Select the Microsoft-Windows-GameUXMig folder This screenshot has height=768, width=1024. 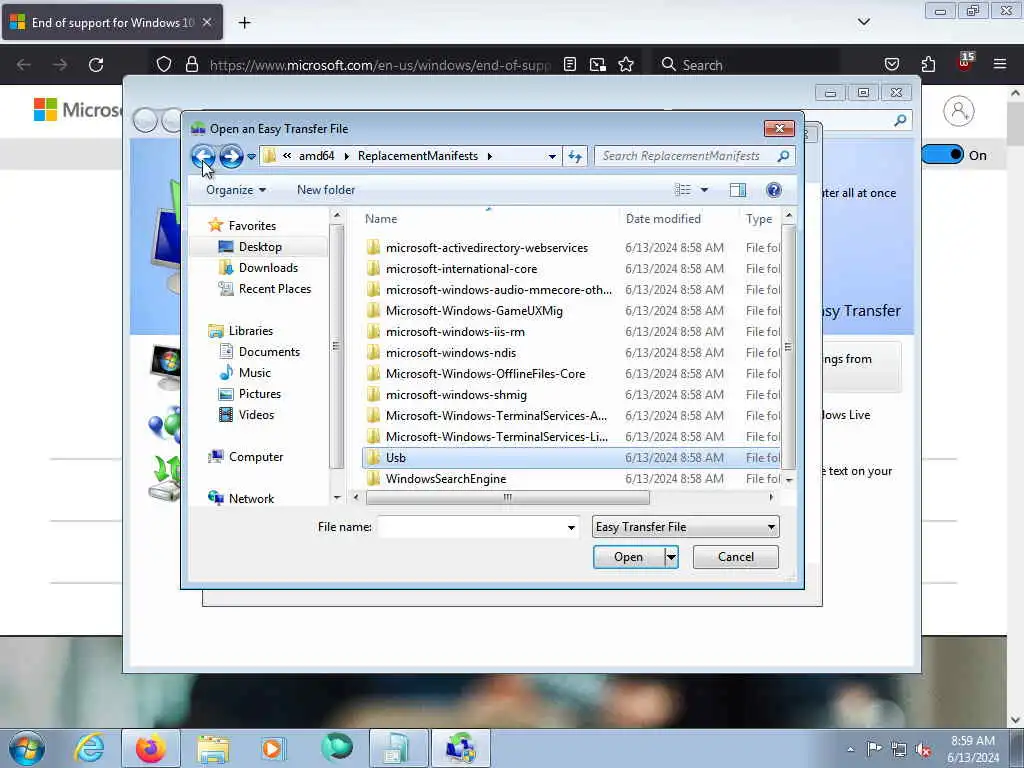click(474, 311)
